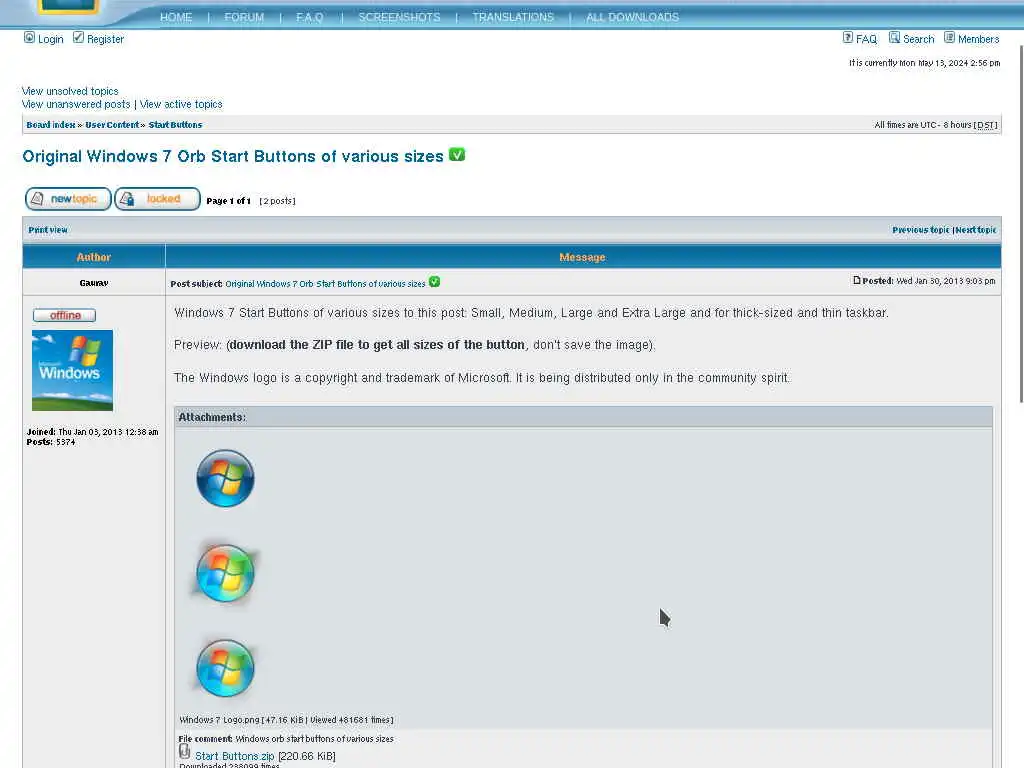This screenshot has height=768, width=1024.
Task: Click the 'Joined: Thu Jan 03, 2013' text
Action: point(92,432)
